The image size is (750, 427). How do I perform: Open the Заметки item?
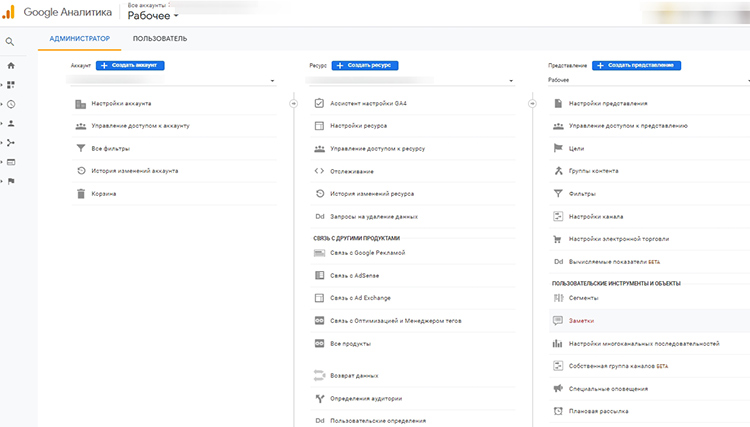(x=583, y=321)
